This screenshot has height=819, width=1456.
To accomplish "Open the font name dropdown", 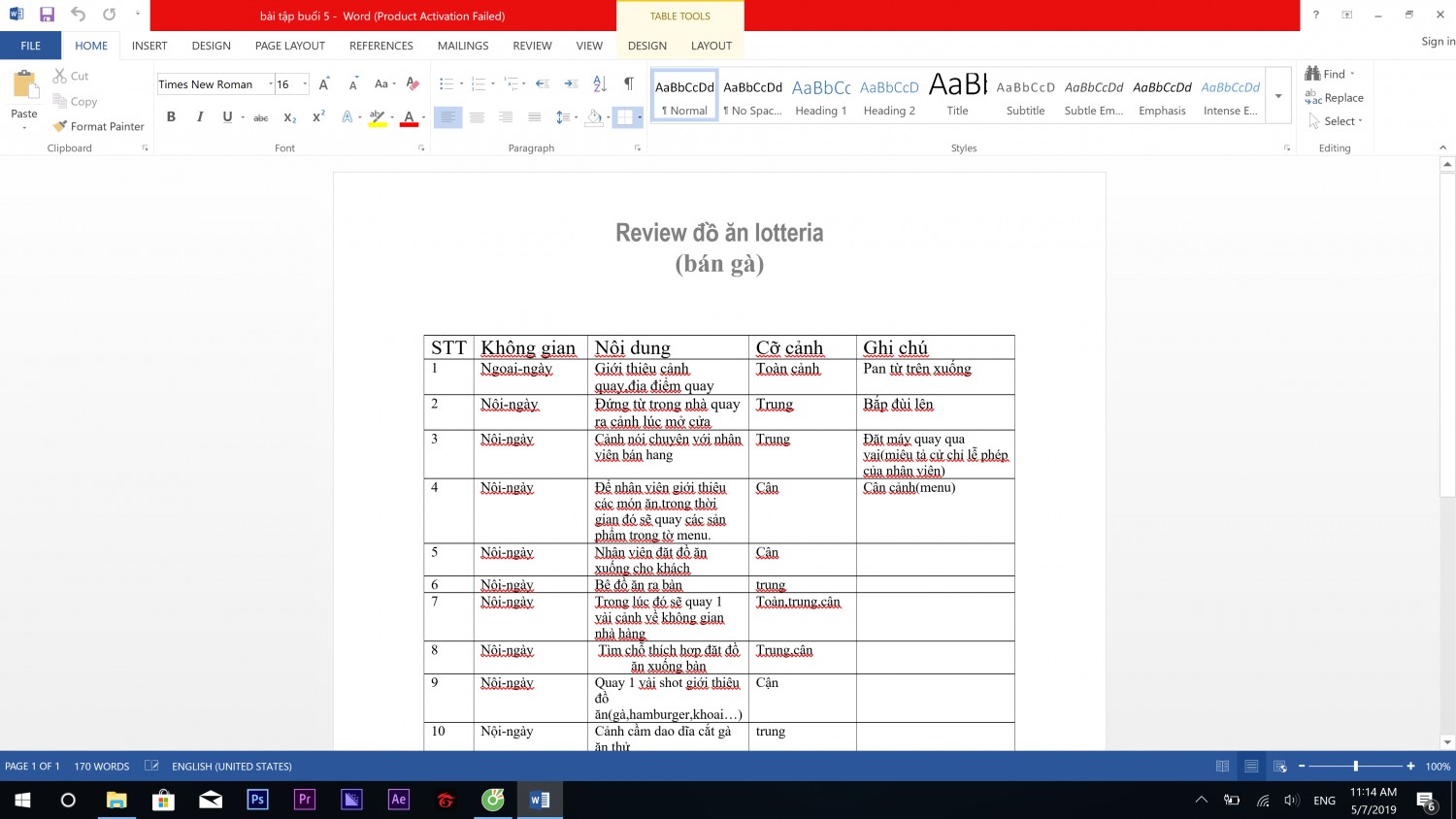I will 271,84.
